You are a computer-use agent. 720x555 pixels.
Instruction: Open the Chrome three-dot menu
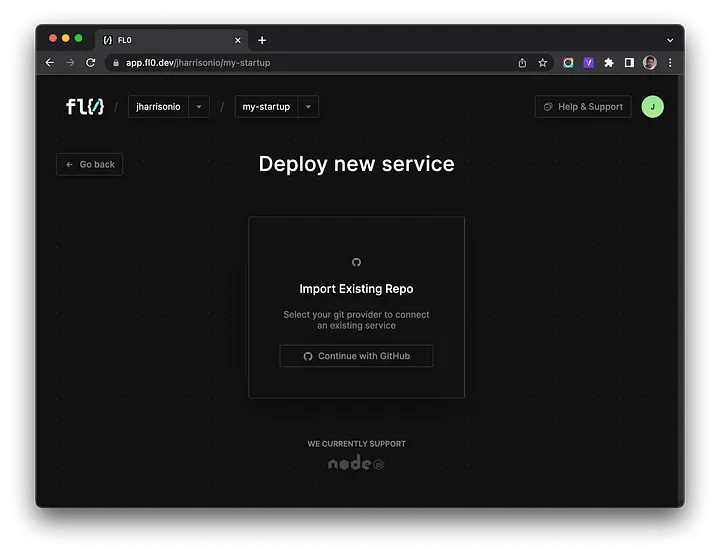pyautogui.click(x=670, y=62)
